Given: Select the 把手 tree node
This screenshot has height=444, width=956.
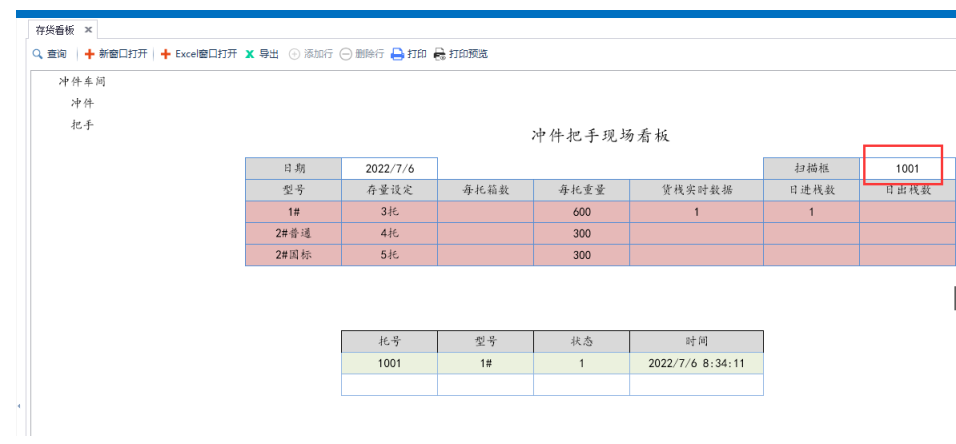Looking at the screenshot, I should click(x=82, y=125).
